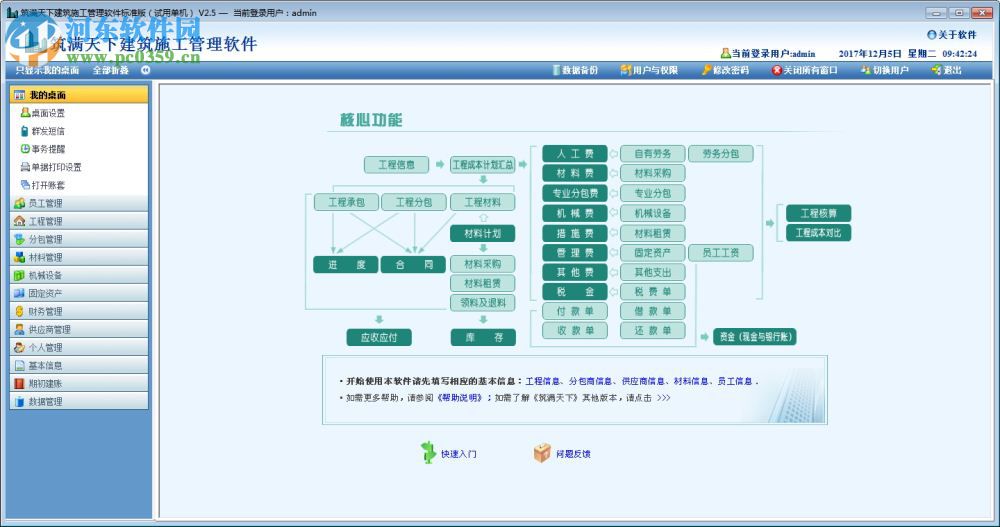Click 工程分包 flowchart button
Screen dimensions: 1000x527
coord(414,202)
